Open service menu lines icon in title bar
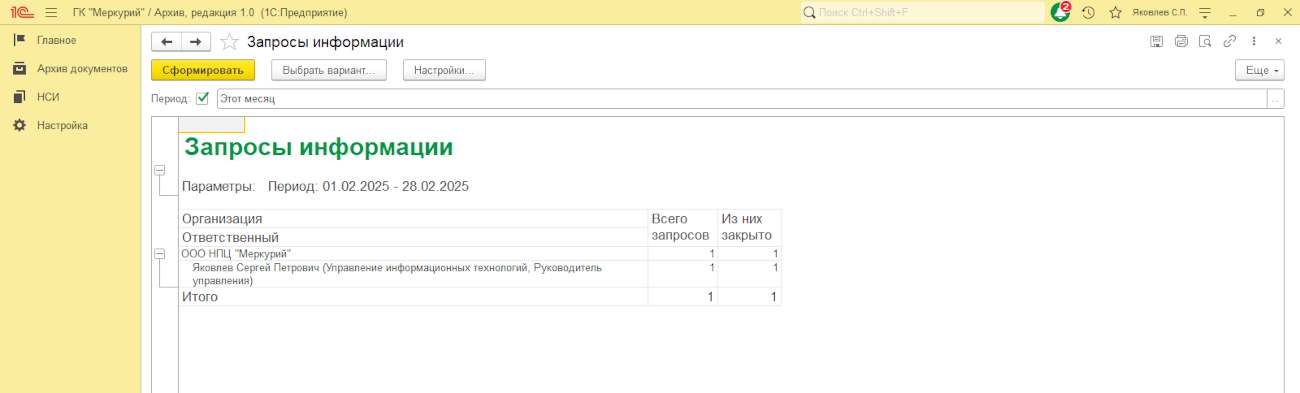1300x393 pixels. [1205, 12]
